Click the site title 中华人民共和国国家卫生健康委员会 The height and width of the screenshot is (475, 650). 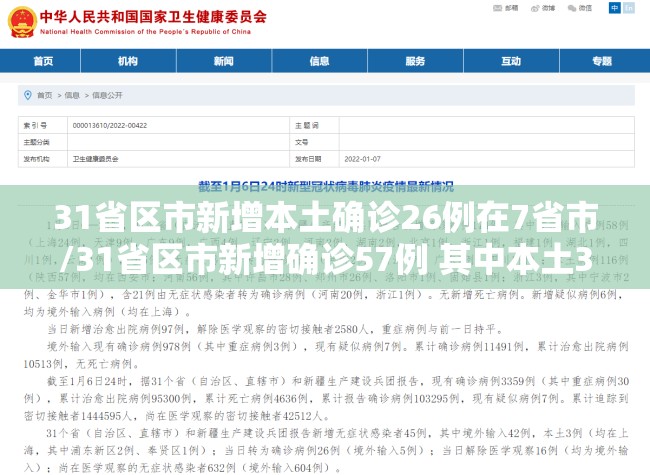(x=153, y=17)
